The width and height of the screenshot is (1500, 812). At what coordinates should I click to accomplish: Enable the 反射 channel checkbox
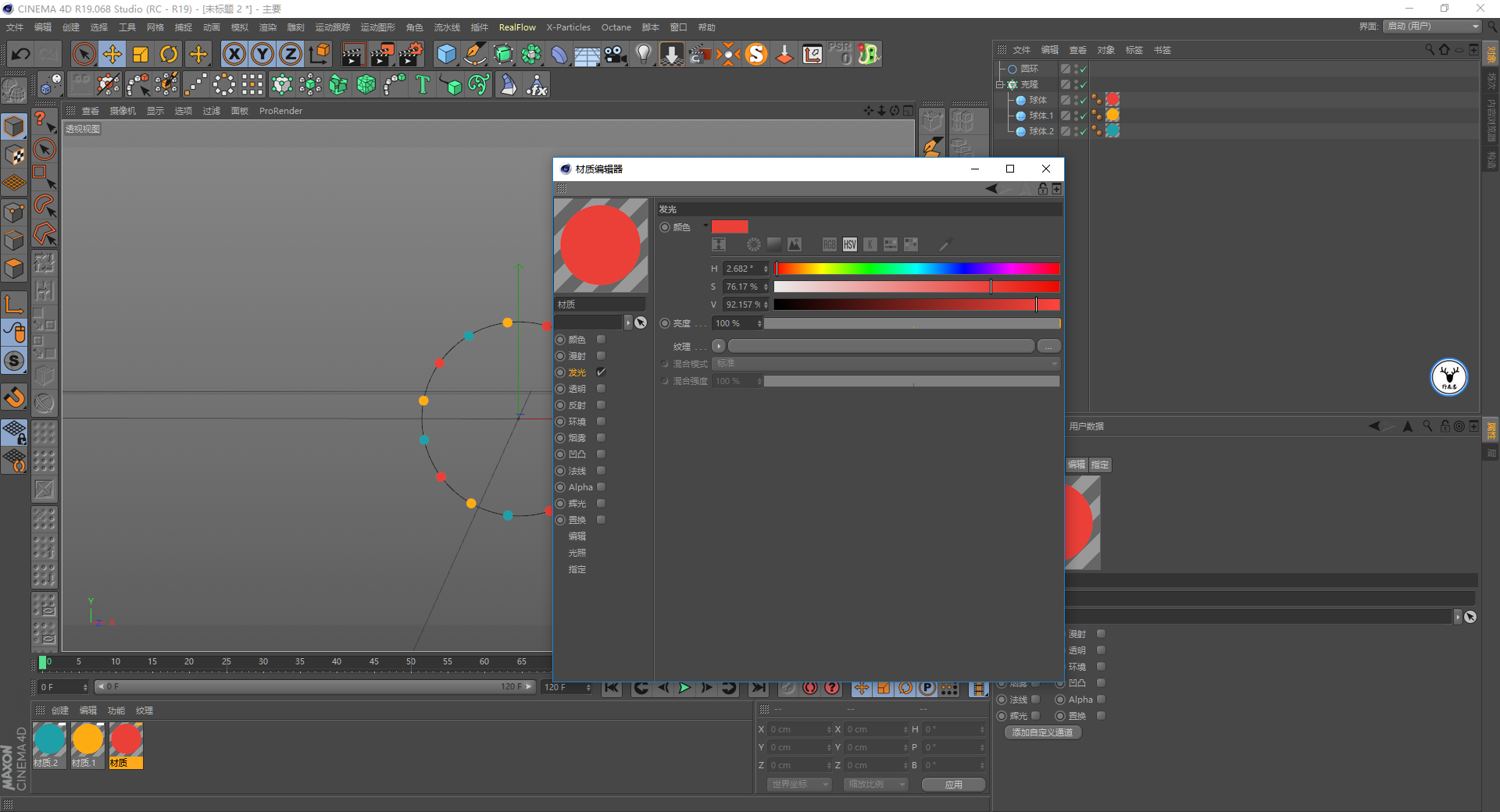[601, 404]
